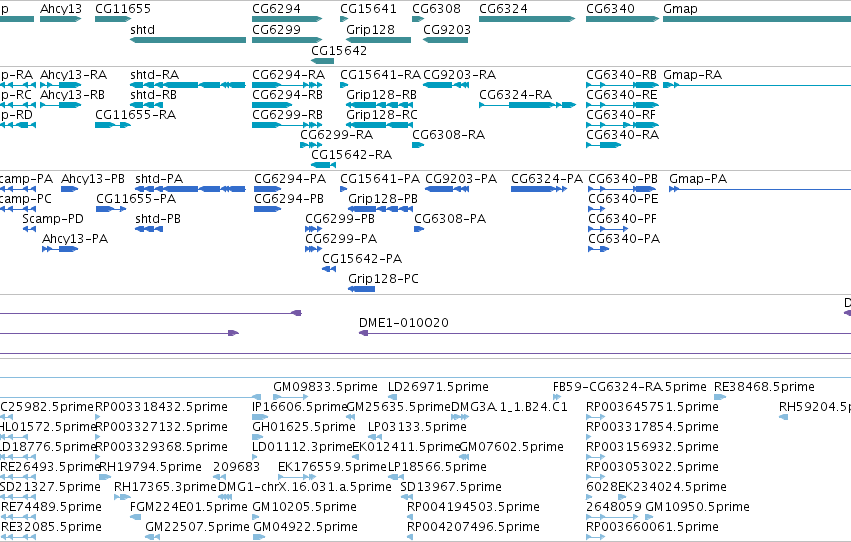
Task: Click the CG15641 gene label
Action: click(369, 9)
